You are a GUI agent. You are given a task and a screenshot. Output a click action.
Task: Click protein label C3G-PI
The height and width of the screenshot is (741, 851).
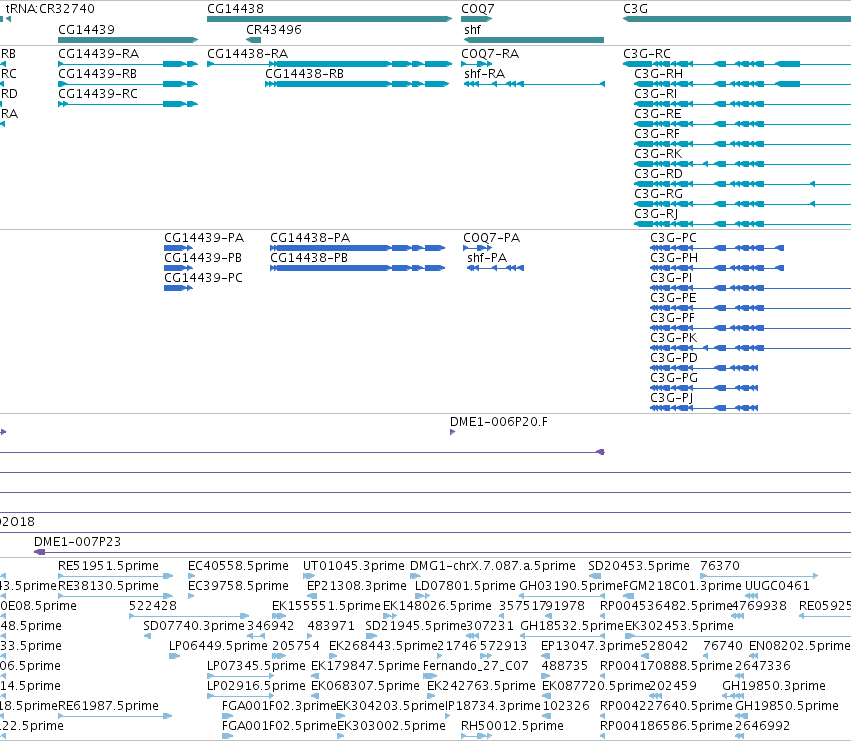click(671, 278)
